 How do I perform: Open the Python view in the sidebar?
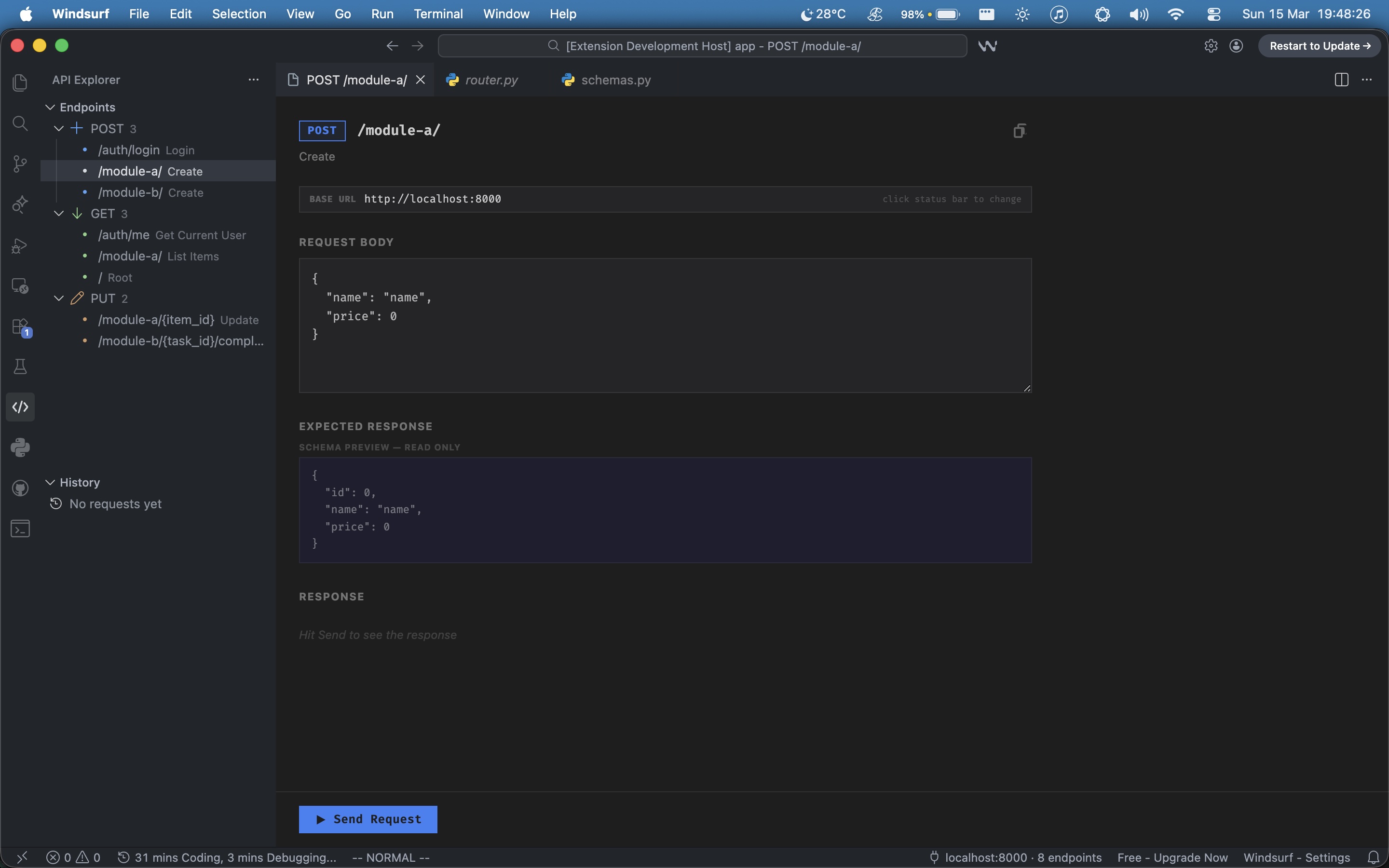(20, 447)
